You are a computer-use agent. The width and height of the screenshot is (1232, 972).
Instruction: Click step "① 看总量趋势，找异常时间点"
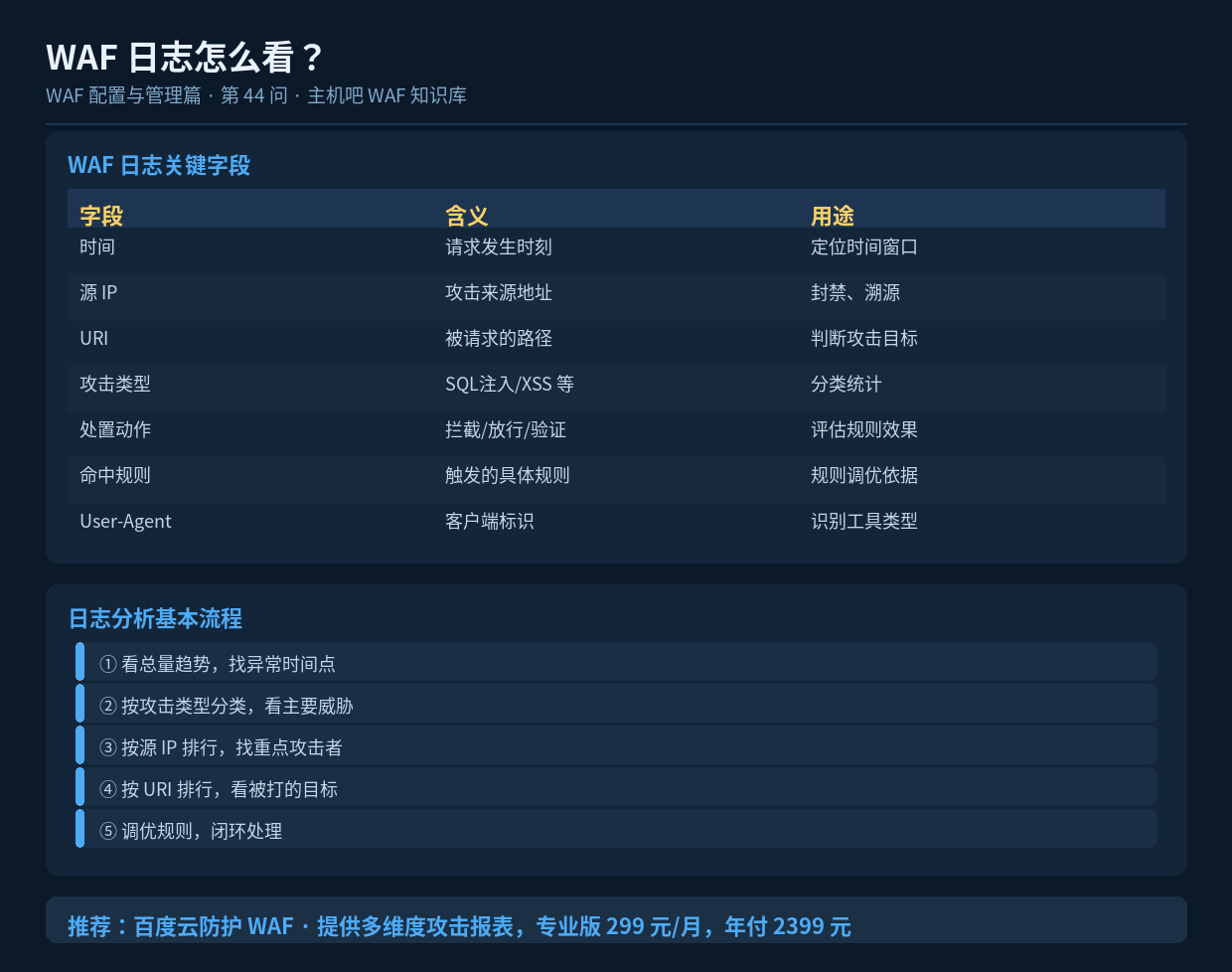pyautogui.click(x=616, y=663)
